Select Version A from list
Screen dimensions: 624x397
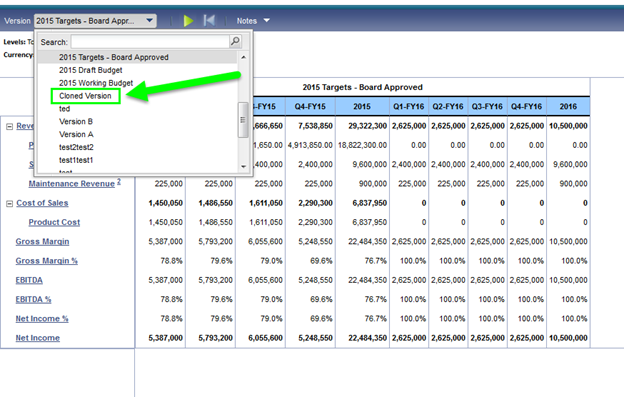coord(76,134)
